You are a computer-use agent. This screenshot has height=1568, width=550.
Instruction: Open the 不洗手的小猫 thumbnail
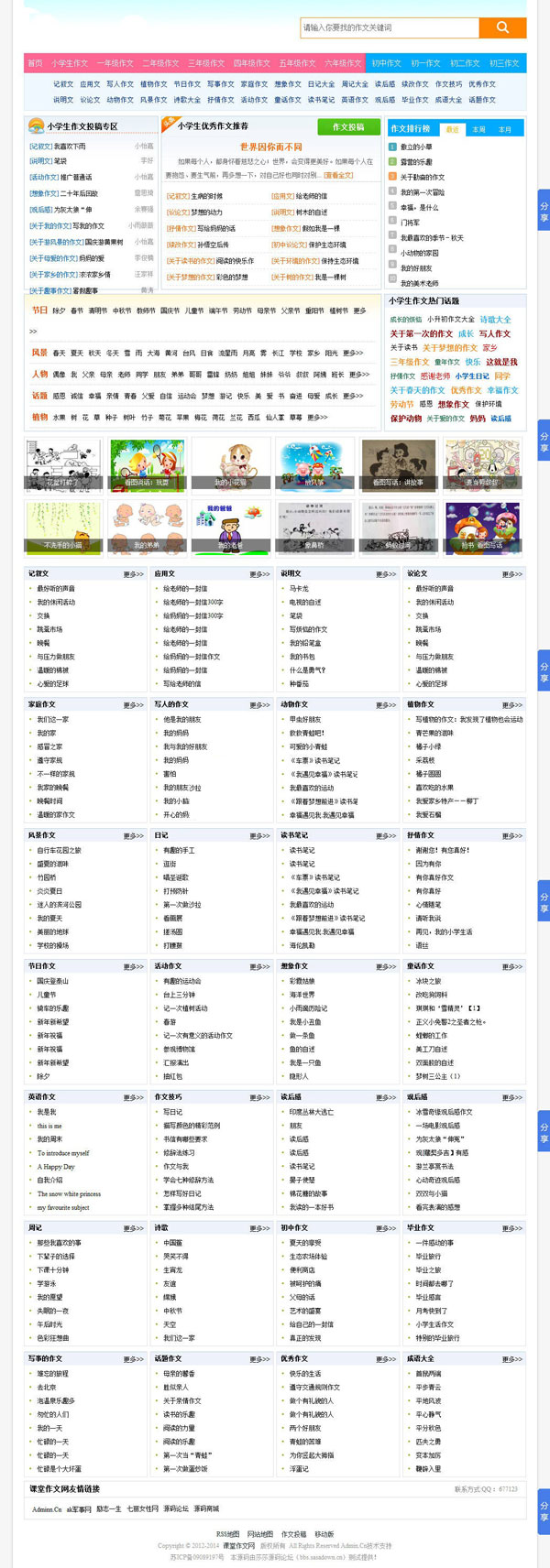coord(63,528)
